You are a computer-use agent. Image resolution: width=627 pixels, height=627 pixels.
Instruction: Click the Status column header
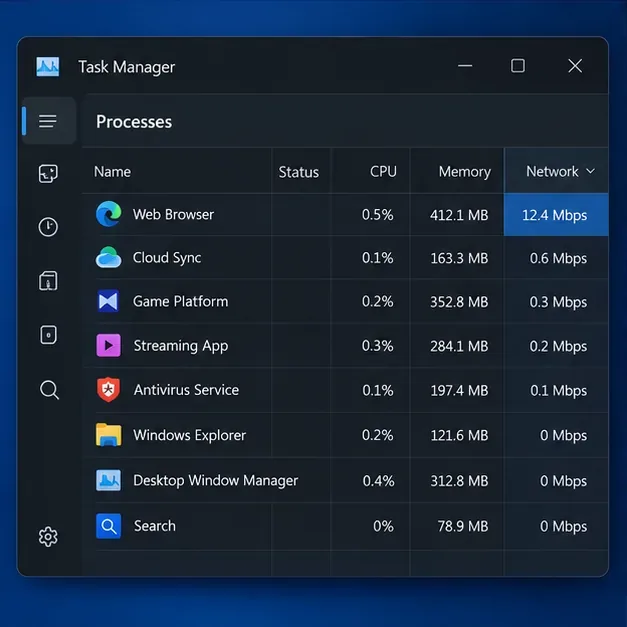tap(299, 172)
